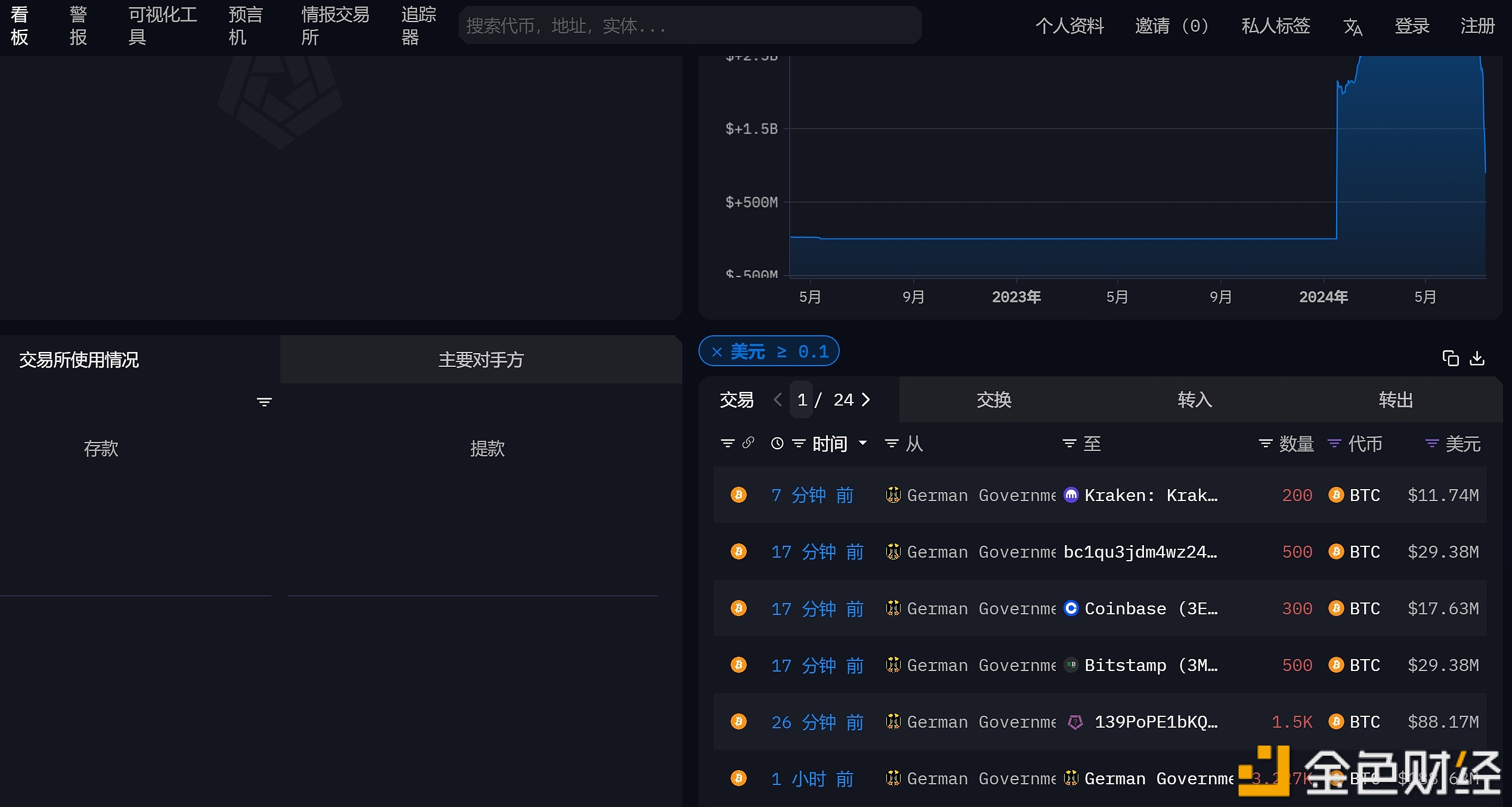Open the 警报 alerts menu item
Viewport: 1512px width, 807px height.
[x=78, y=26]
